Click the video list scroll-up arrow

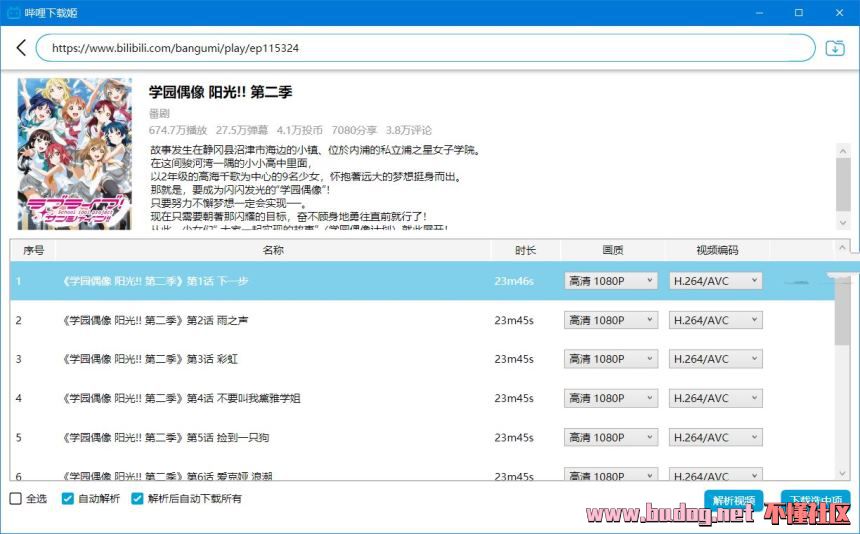844,247
